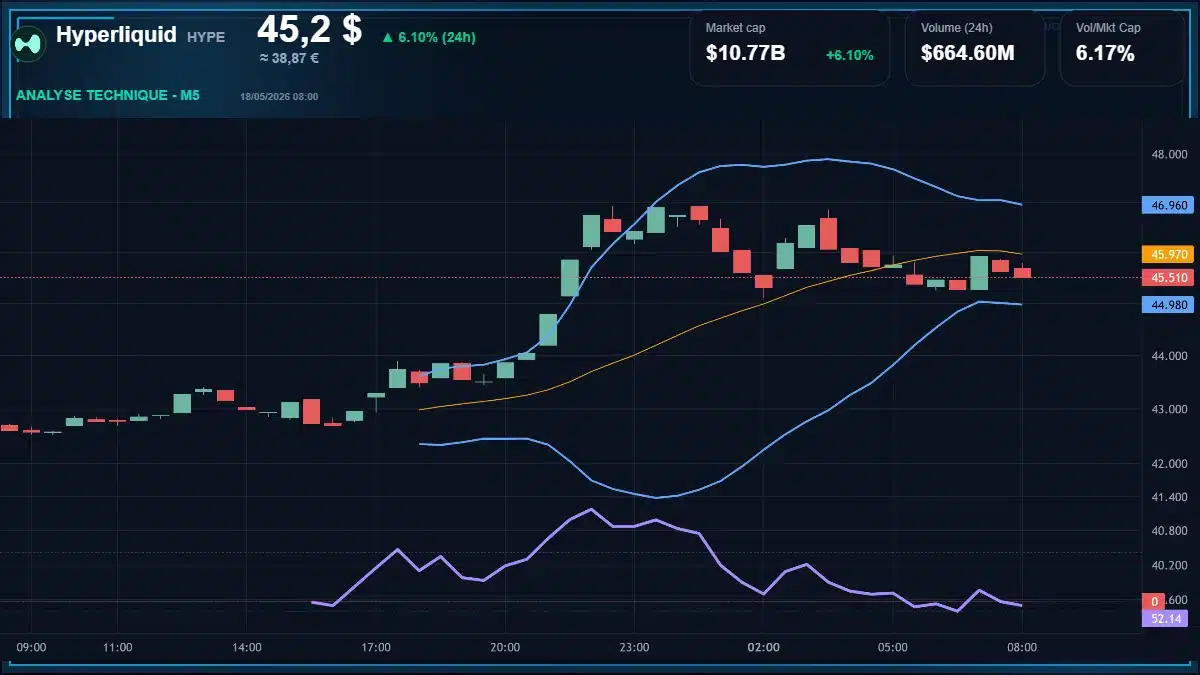This screenshot has height=675, width=1200.
Task: Click the 45.510 red last price tag
Action: tap(1167, 277)
